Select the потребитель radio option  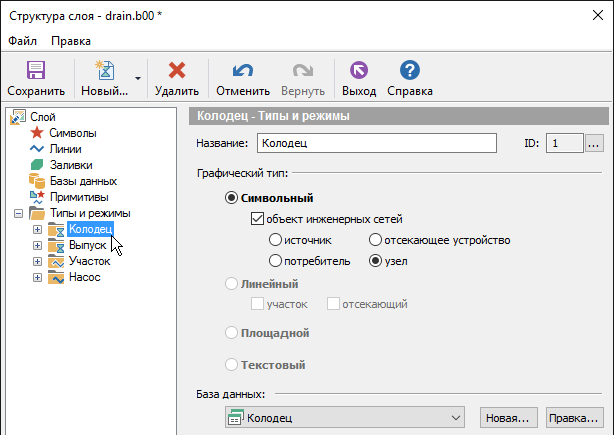[x=275, y=261]
